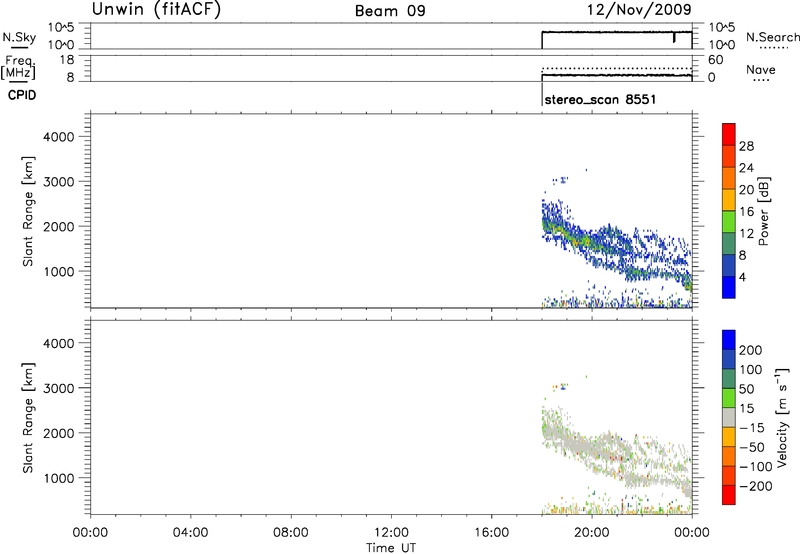
Task: Click the '12:00' time tick label
Action: [391, 533]
